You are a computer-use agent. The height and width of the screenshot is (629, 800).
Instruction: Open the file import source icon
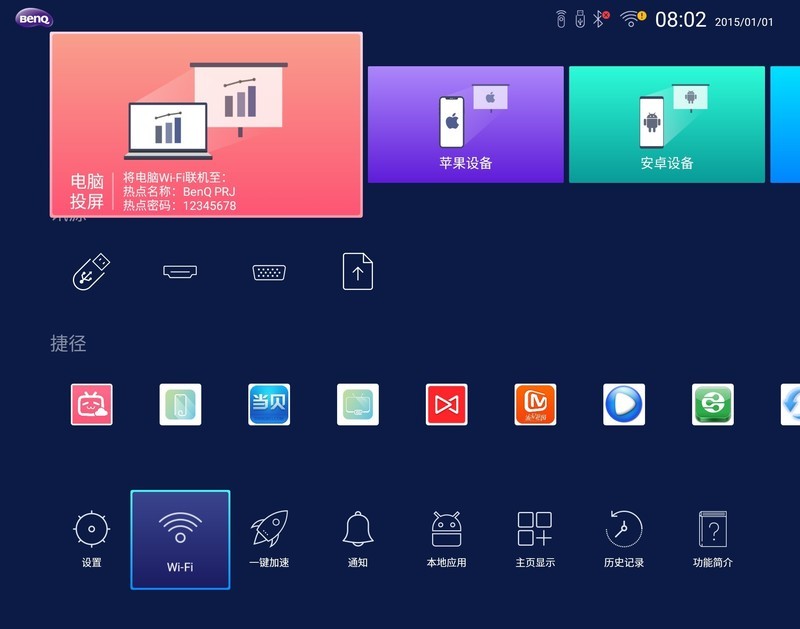coord(357,271)
